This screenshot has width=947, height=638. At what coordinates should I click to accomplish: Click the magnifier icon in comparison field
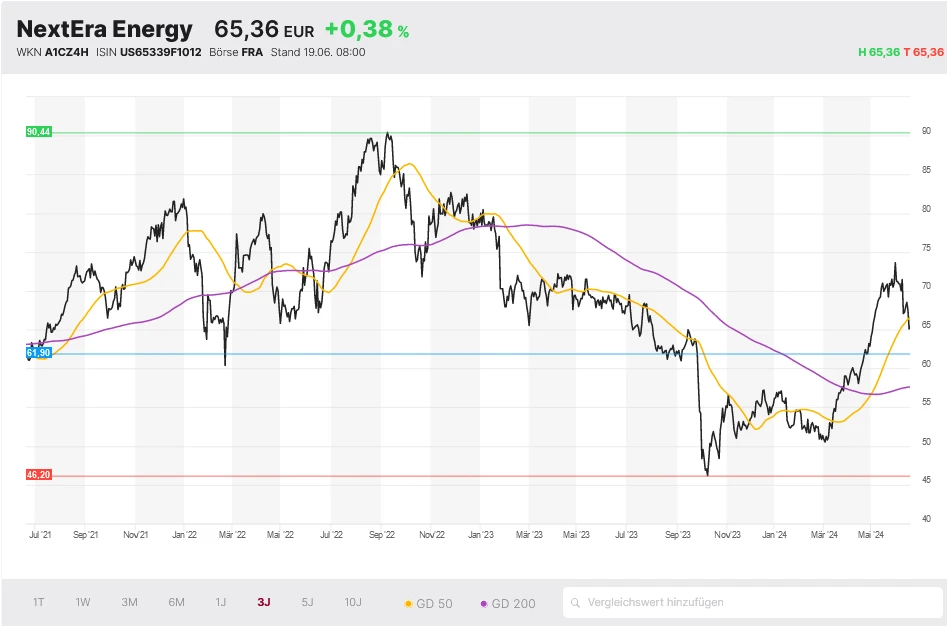pyautogui.click(x=576, y=602)
